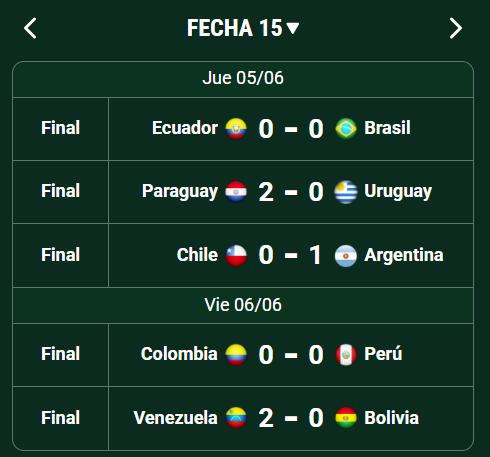Click the Uruguay flag icon
The height and width of the screenshot is (457, 490).
346,192
